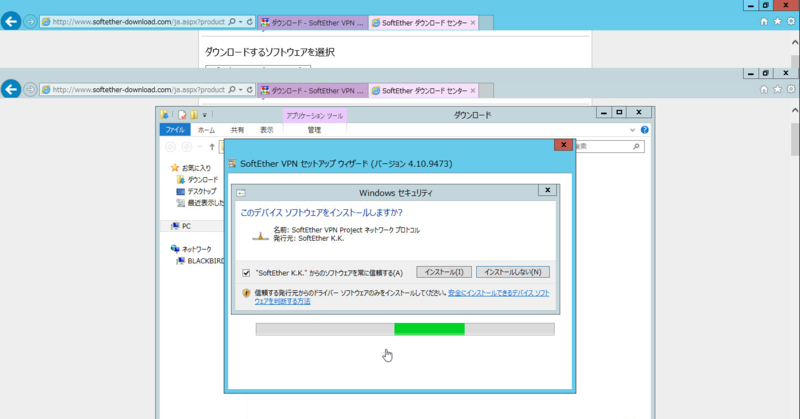Switch to the ホーム ribbon tab

click(x=206, y=130)
